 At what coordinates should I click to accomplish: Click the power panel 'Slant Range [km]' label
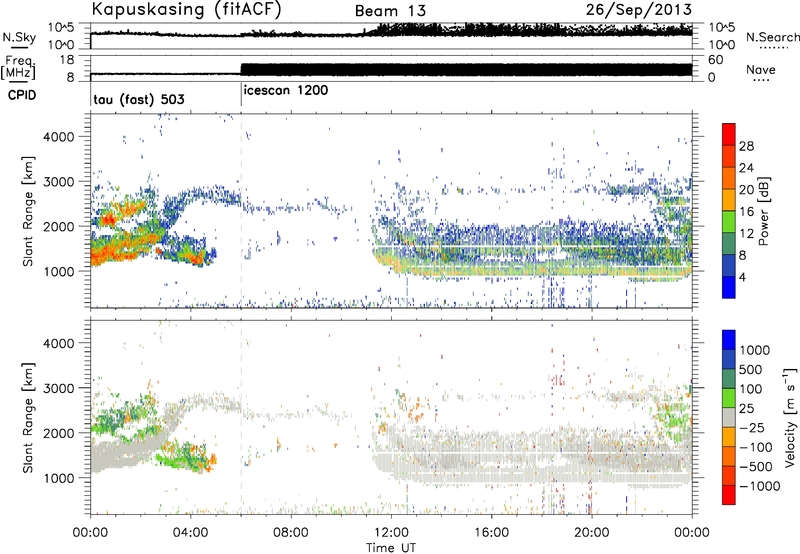pos(28,211)
